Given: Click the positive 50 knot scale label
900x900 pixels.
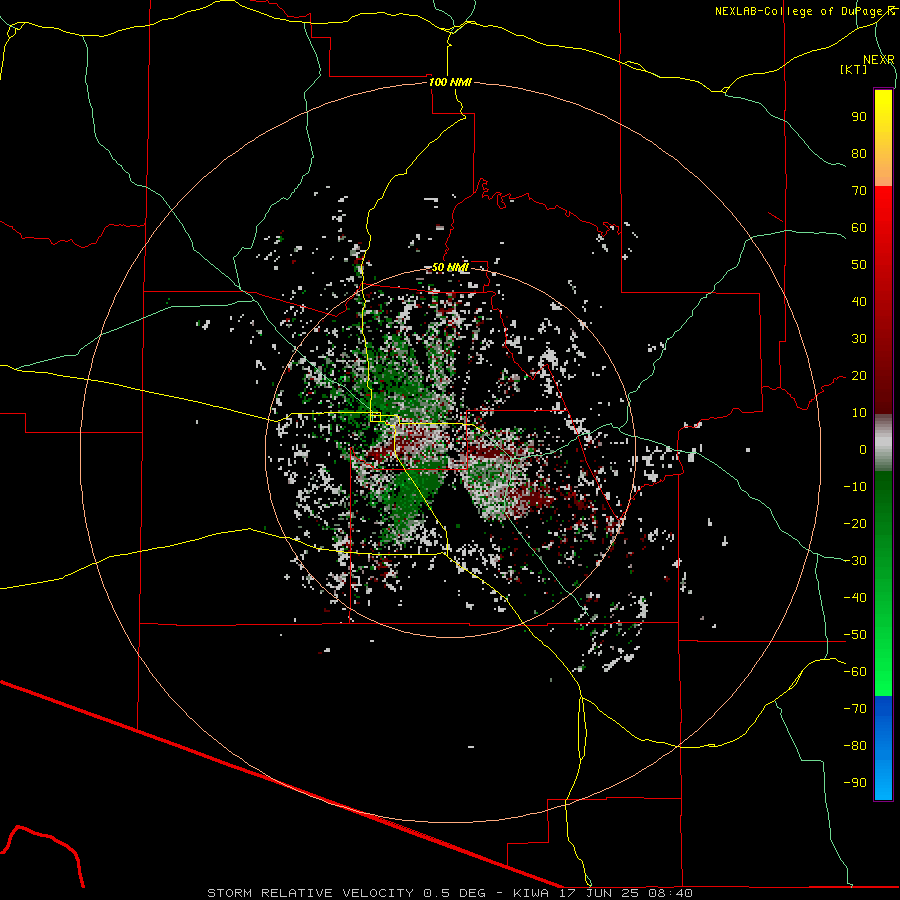Looking at the screenshot, I should coord(859,265).
